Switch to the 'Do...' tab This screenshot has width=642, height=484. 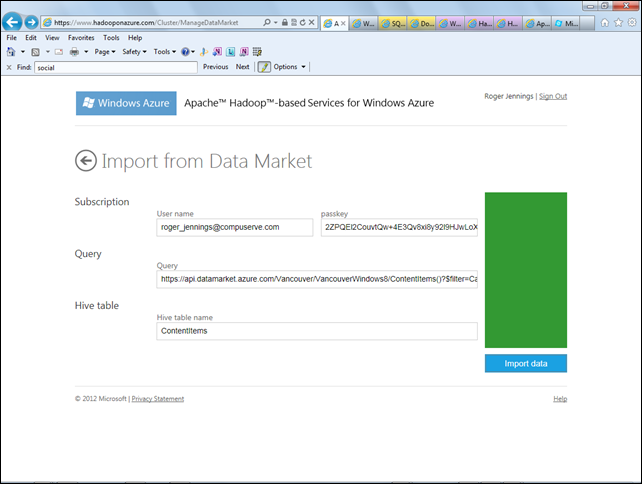(x=422, y=24)
